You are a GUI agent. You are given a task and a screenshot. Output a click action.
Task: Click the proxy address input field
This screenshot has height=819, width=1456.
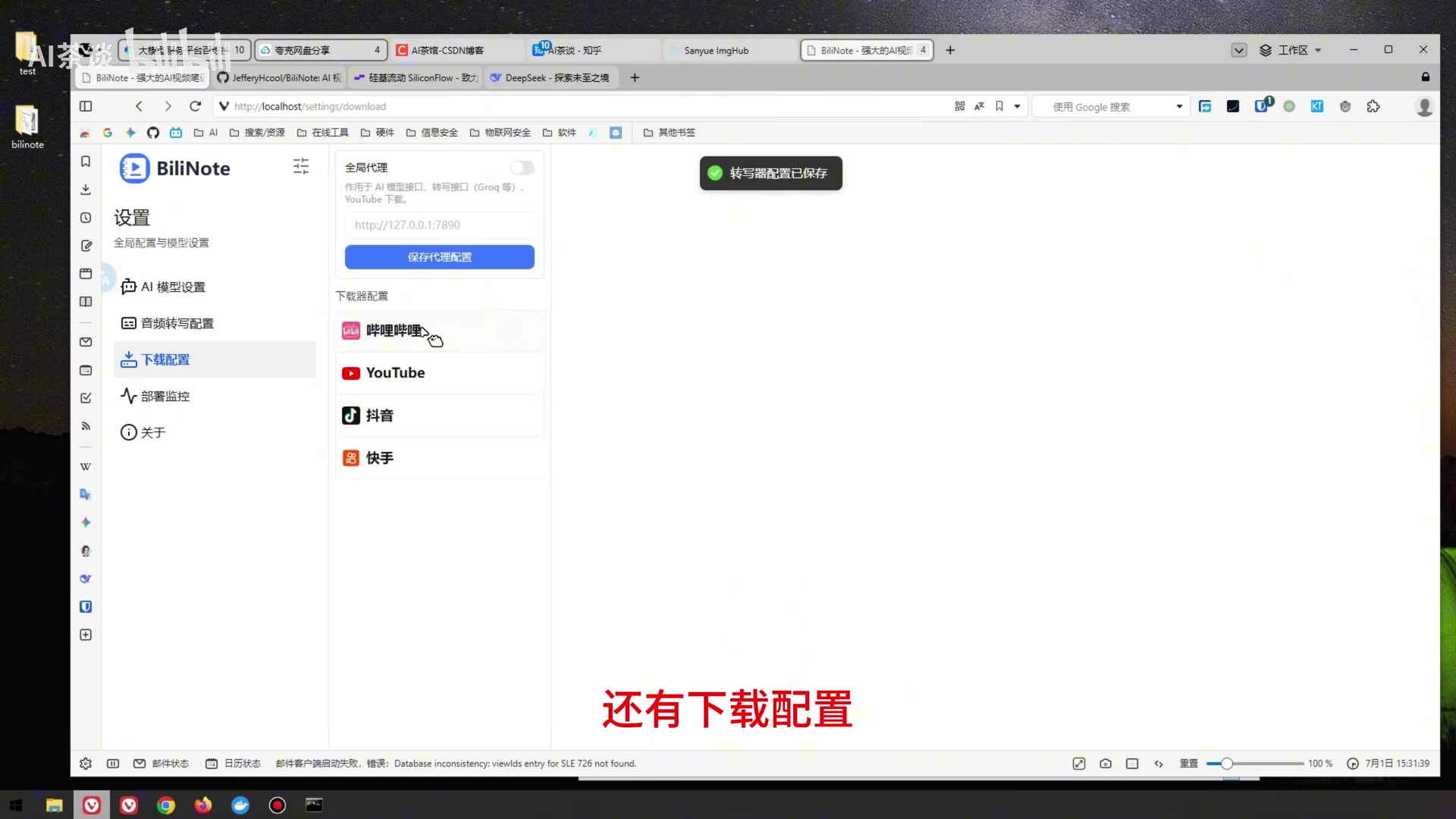tap(440, 225)
